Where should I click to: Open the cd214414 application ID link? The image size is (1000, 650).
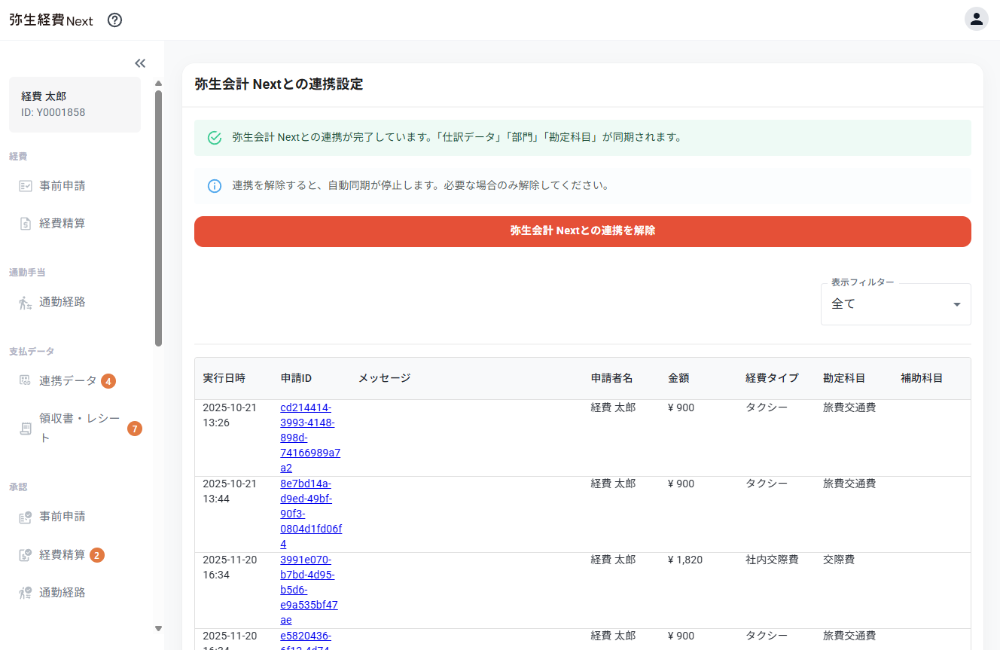point(310,437)
